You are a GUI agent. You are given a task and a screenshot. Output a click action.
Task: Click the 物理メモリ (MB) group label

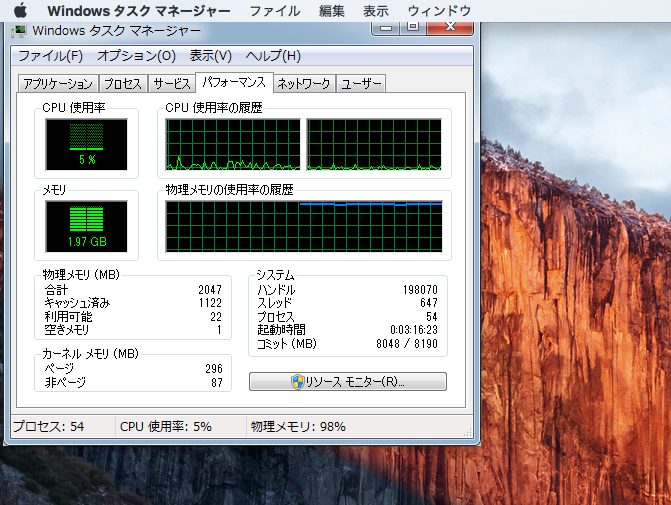point(81,274)
